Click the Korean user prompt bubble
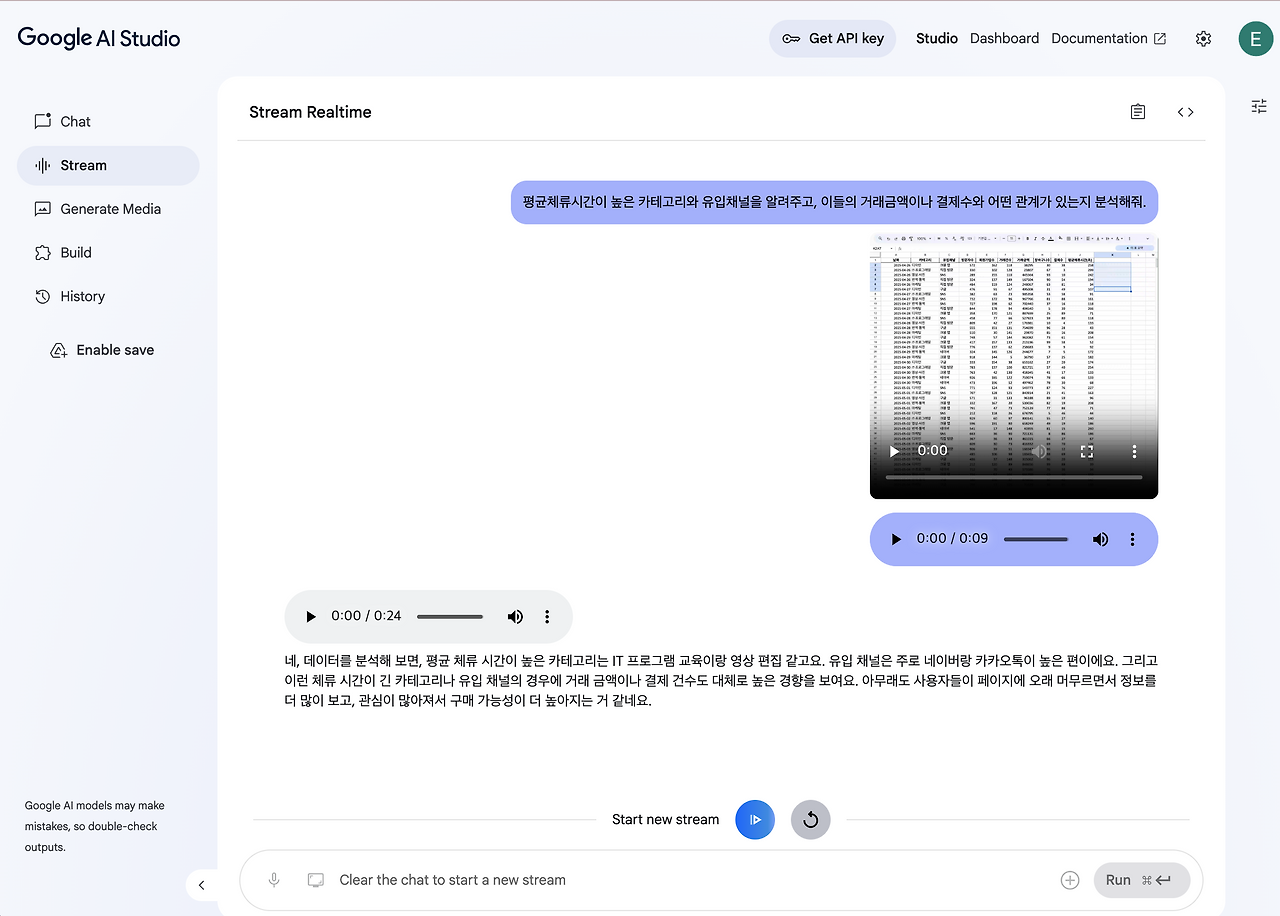Screen dimensions: 1280x916 click(834, 202)
